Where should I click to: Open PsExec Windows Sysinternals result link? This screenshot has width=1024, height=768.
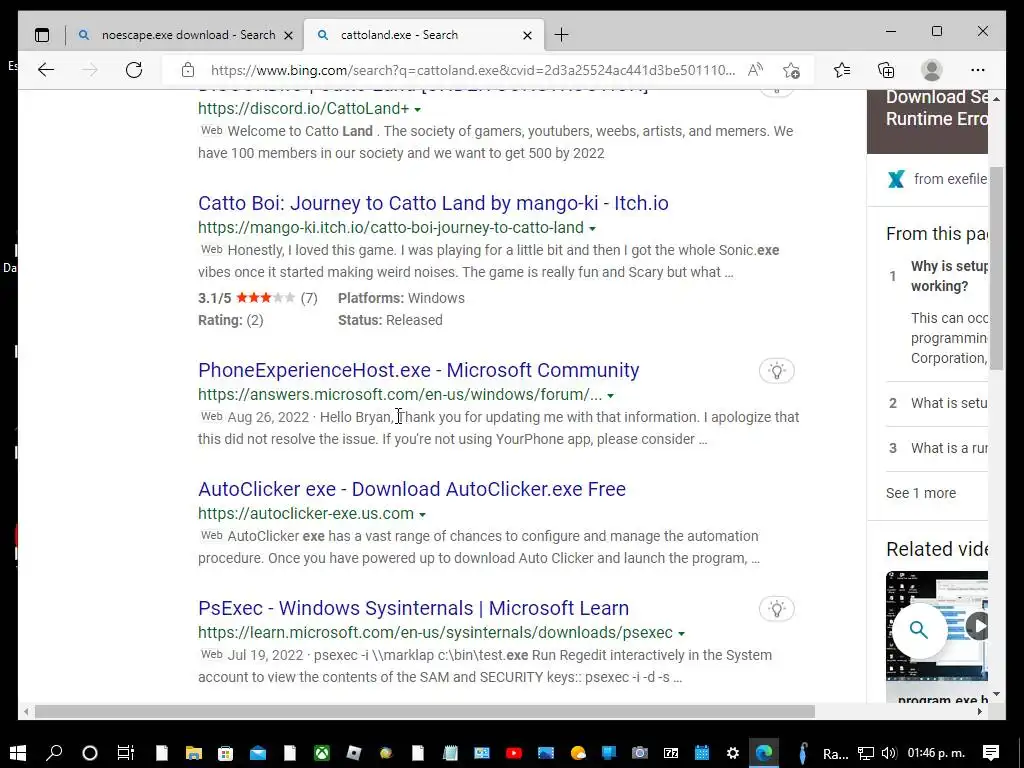pyautogui.click(x=413, y=608)
